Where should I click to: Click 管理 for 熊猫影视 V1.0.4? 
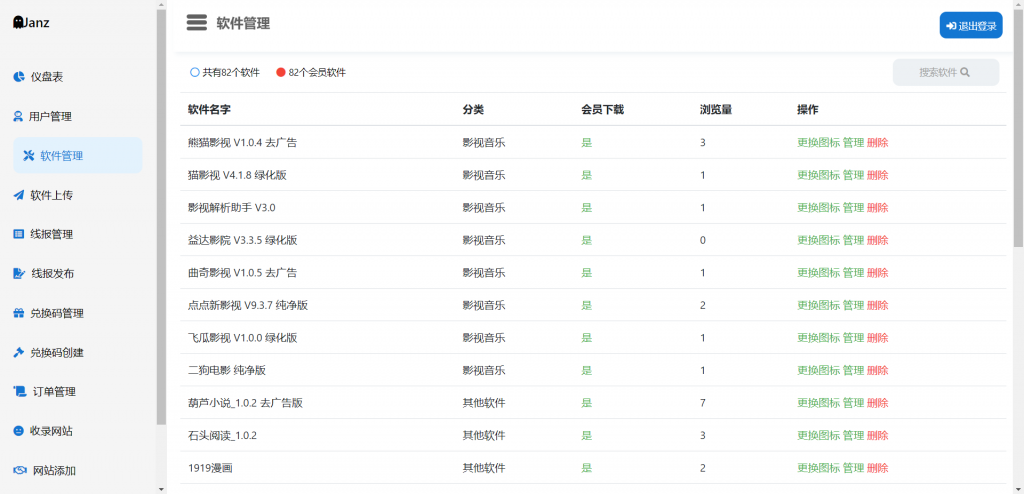pyautogui.click(x=853, y=142)
